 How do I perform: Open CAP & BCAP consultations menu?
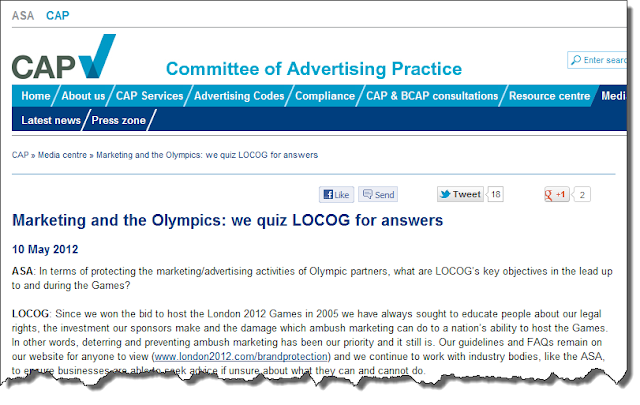[432, 96]
